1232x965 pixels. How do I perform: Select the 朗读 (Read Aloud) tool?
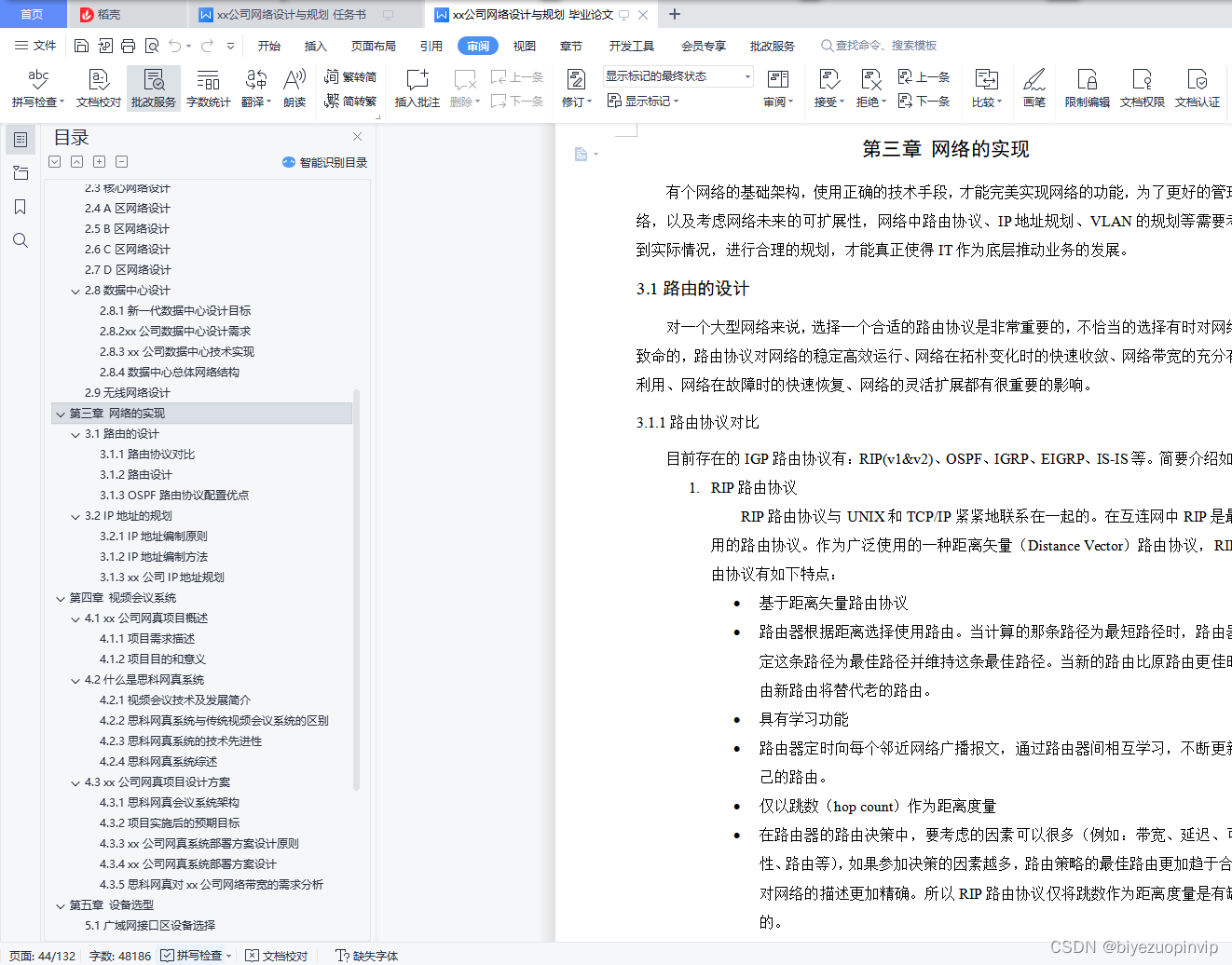click(294, 88)
